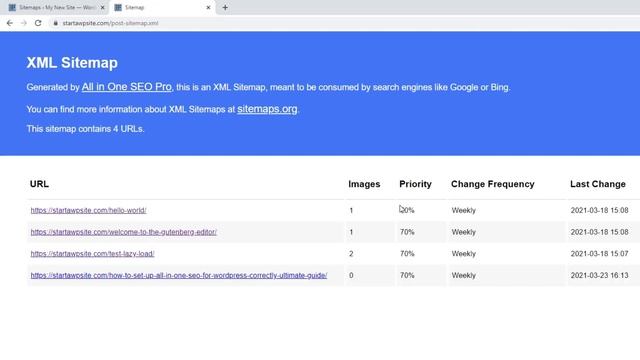
Task: Open the hello-world post URL
Action: click(x=88, y=210)
